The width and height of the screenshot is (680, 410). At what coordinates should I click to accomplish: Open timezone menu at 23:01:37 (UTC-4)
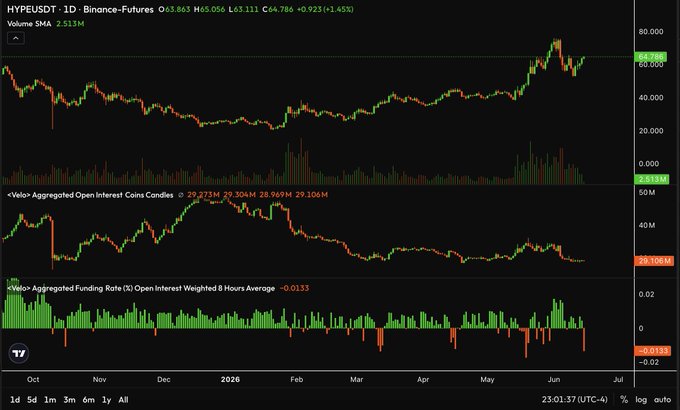point(574,399)
